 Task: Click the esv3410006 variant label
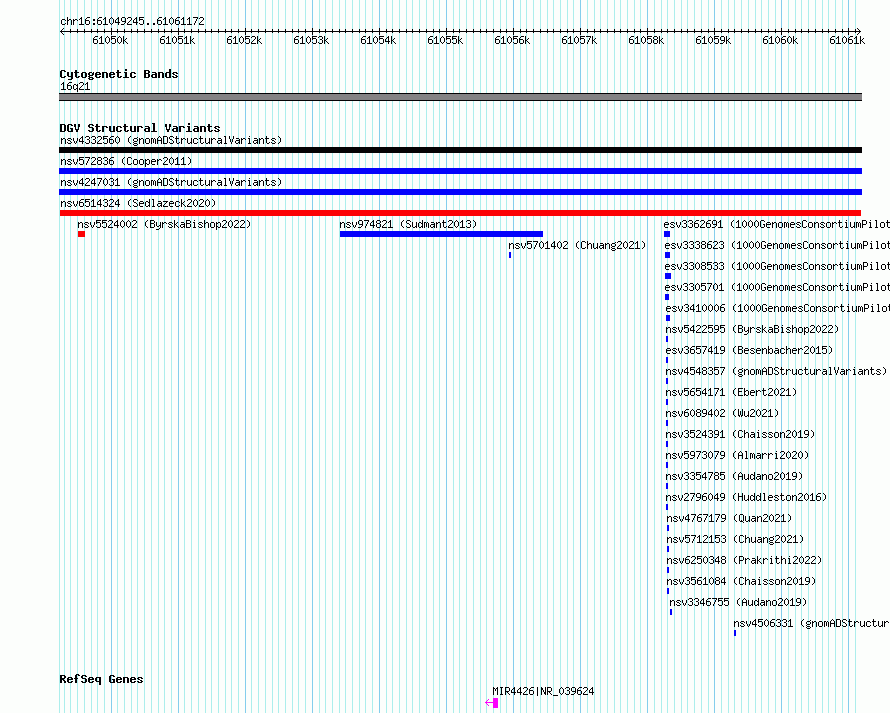(x=778, y=308)
